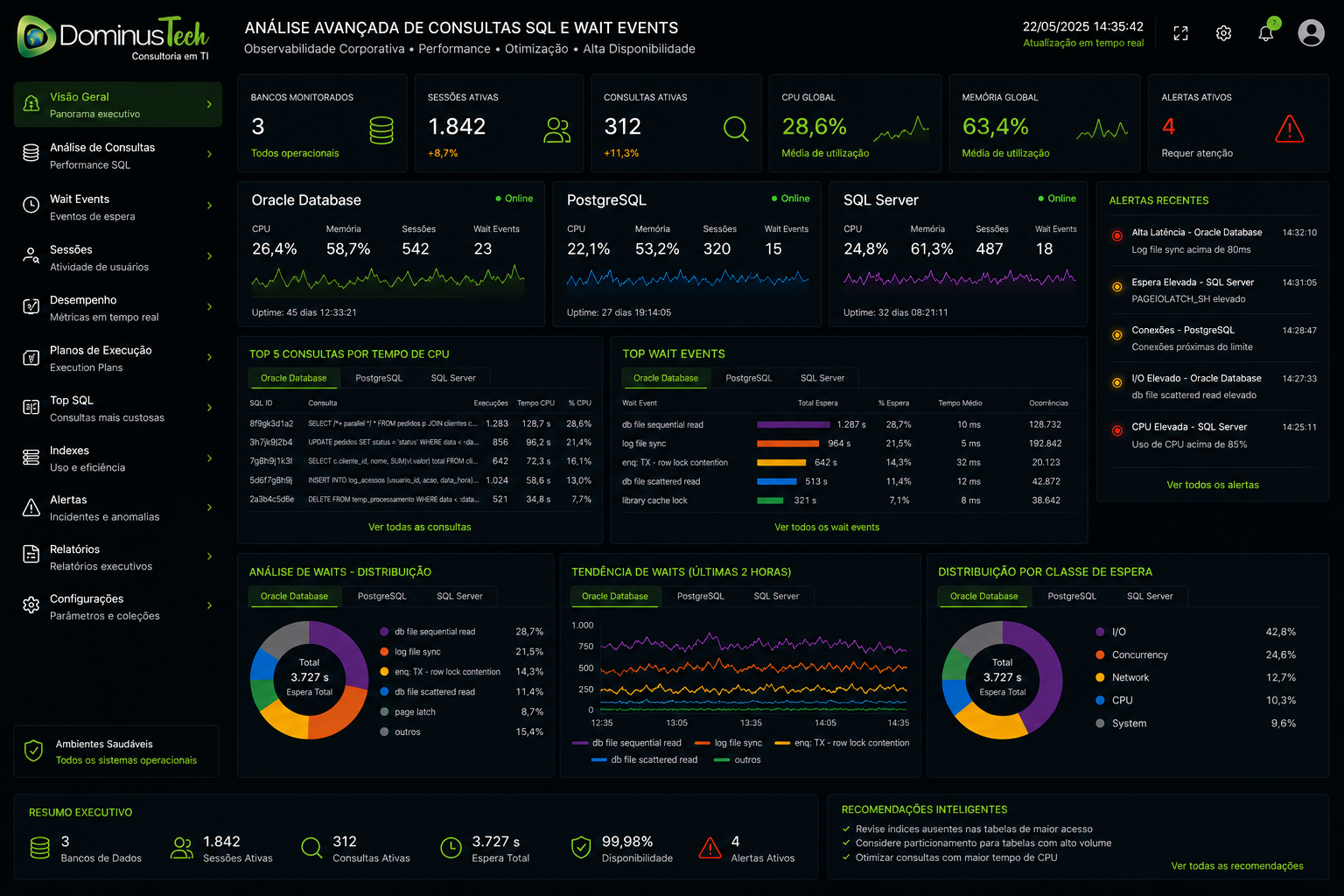Click Revise índices ausentes recommendation
Viewport: 1344px width, 896px height.
point(974,829)
